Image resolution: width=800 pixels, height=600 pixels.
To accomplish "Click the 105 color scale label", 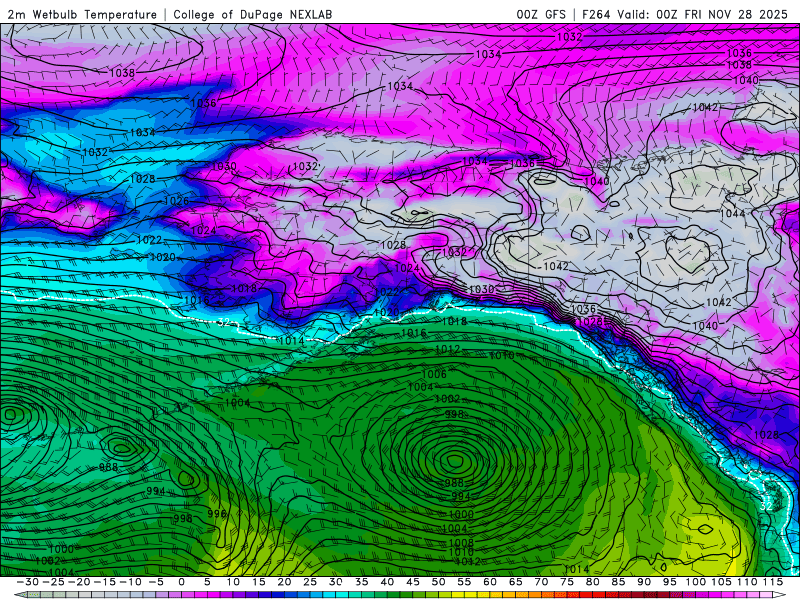I will click(721, 582).
